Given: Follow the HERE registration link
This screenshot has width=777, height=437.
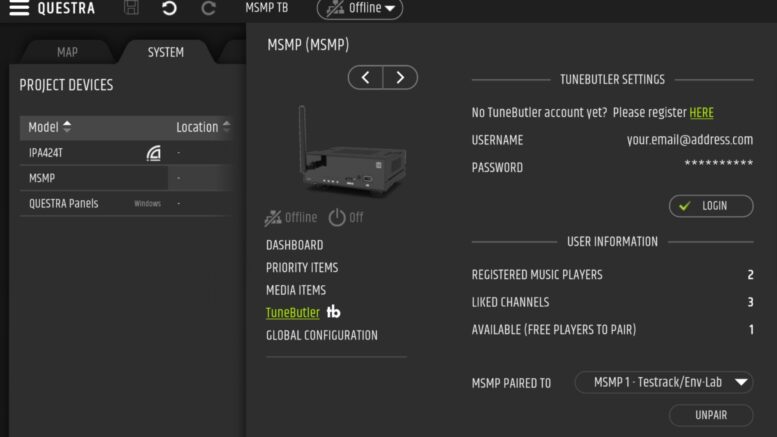Looking at the screenshot, I should tap(701, 113).
